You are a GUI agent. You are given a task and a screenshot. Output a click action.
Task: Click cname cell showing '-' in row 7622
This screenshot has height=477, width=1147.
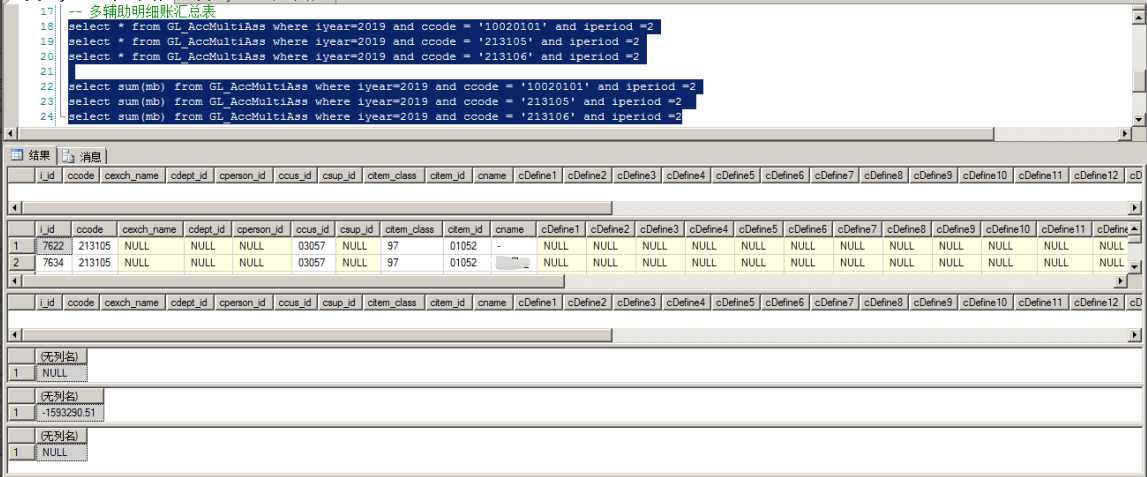coord(513,247)
